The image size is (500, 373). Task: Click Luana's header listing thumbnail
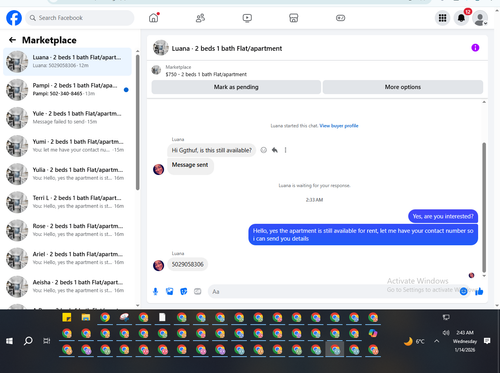click(x=161, y=48)
